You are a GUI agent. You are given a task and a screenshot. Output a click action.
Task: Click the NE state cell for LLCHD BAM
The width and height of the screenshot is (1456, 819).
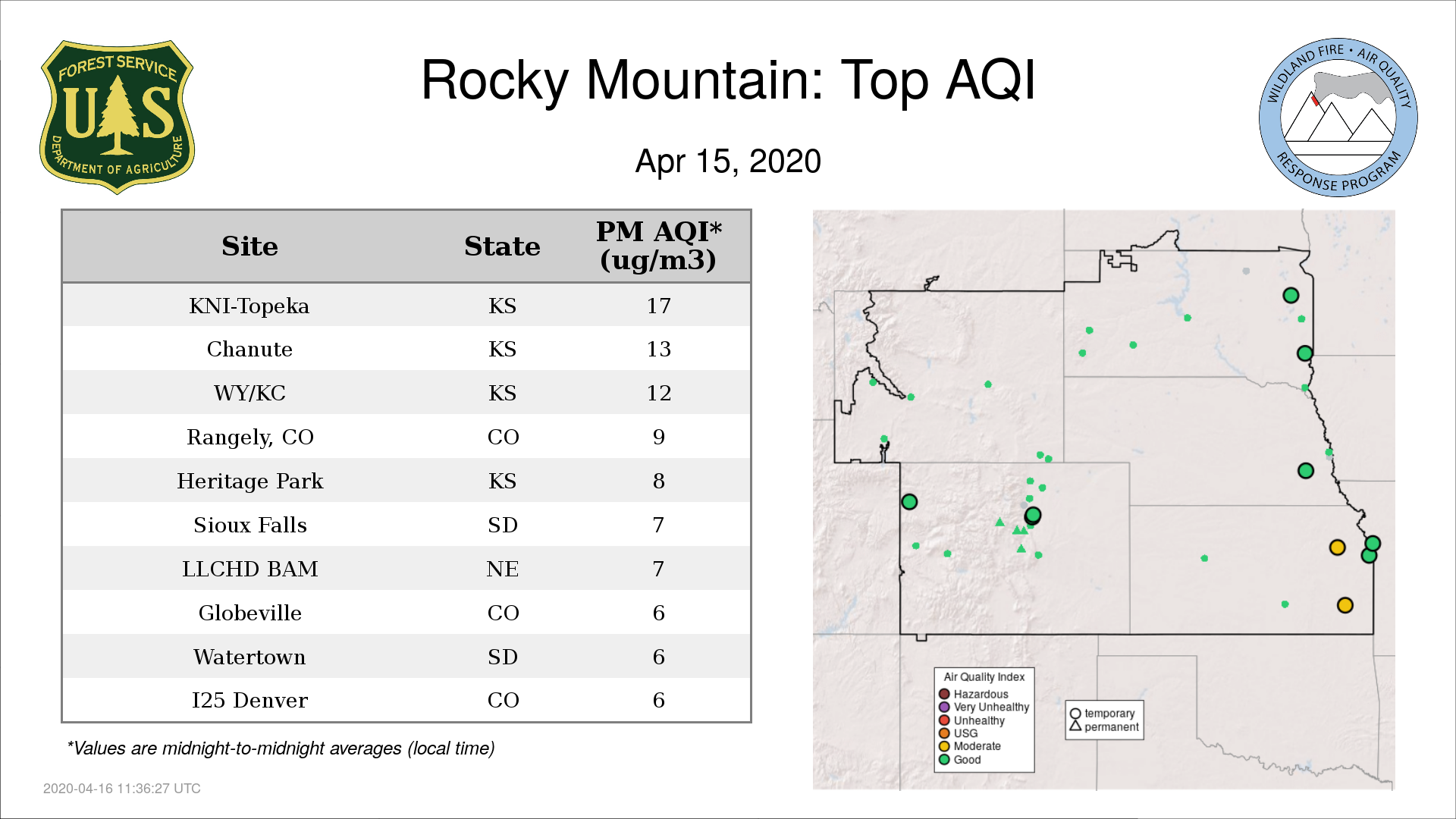click(x=502, y=569)
